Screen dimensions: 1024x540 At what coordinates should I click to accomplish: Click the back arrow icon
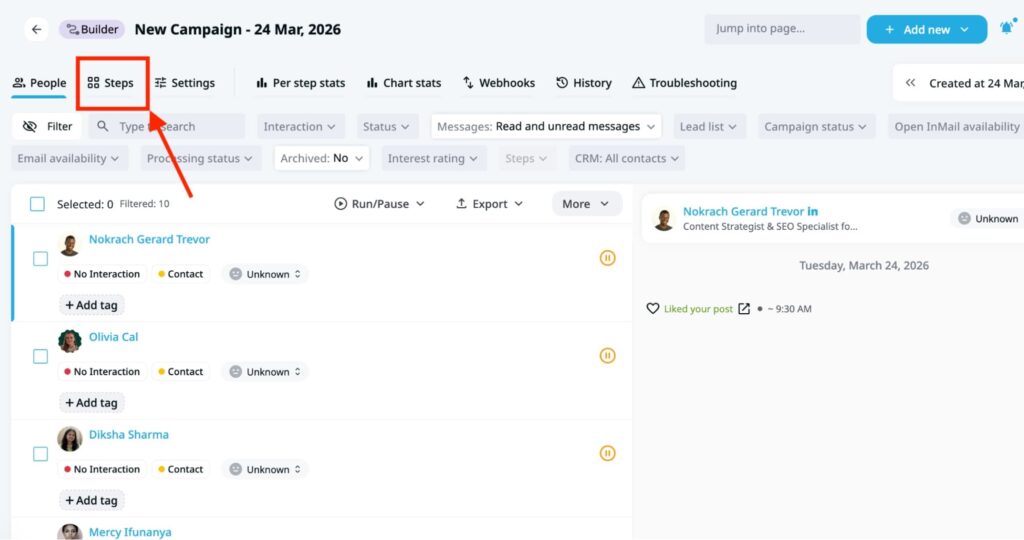tap(37, 30)
